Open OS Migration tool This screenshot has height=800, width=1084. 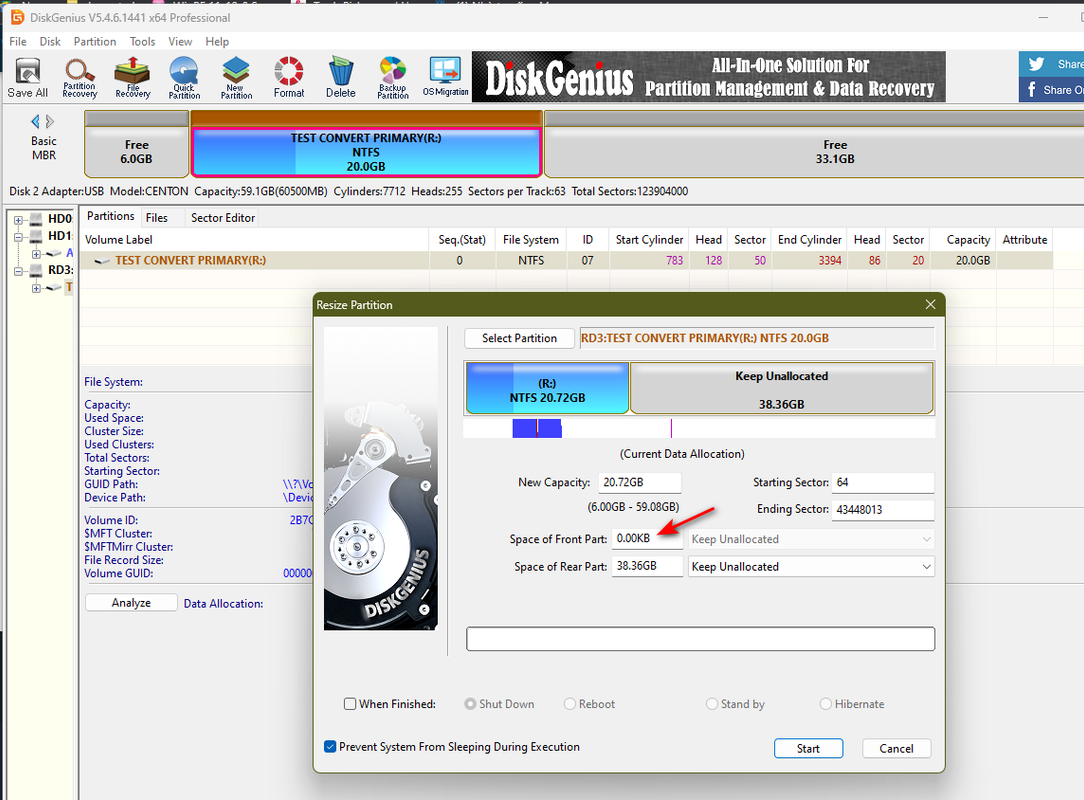click(x=445, y=77)
